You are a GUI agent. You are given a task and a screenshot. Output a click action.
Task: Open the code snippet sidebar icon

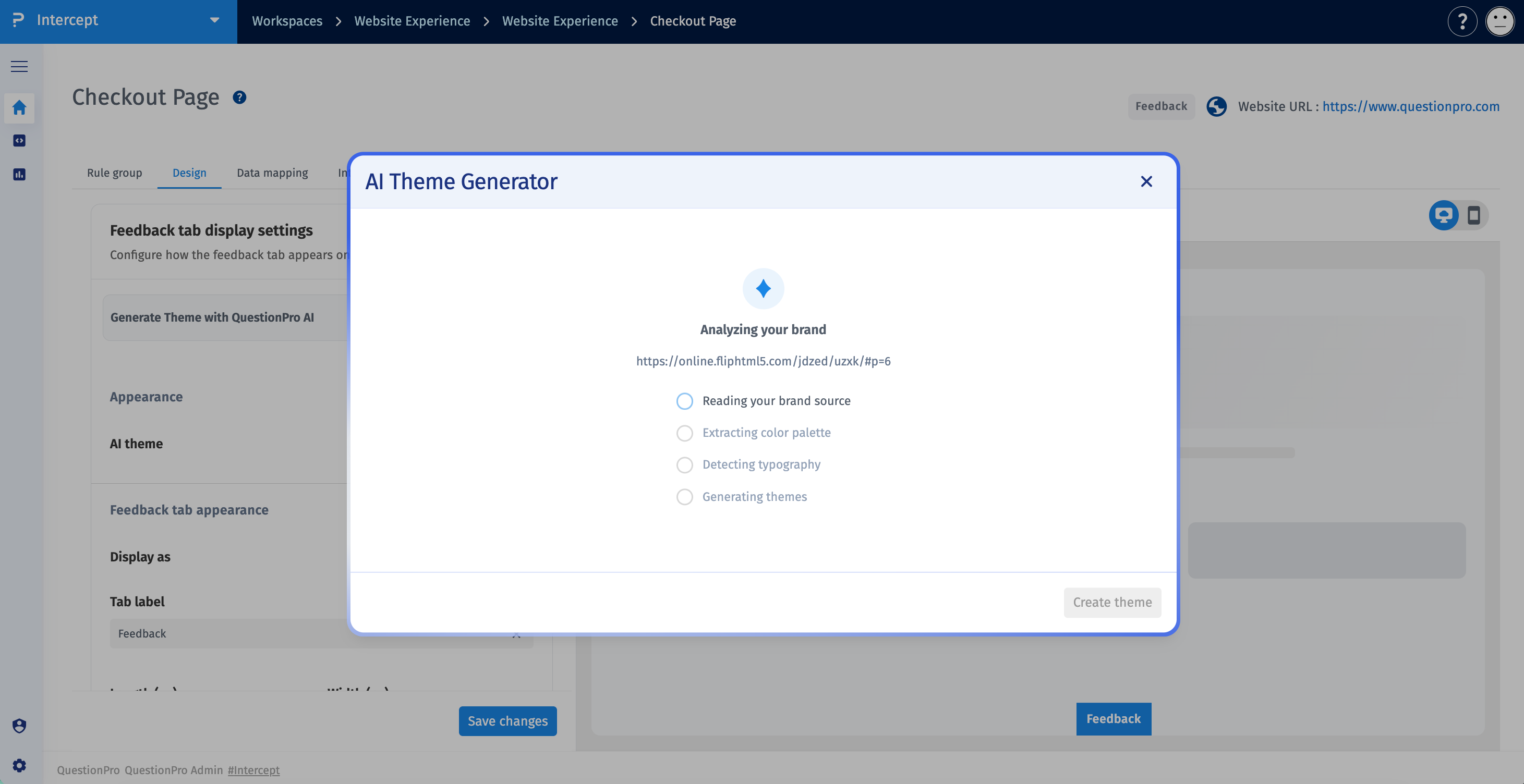(x=19, y=141)
